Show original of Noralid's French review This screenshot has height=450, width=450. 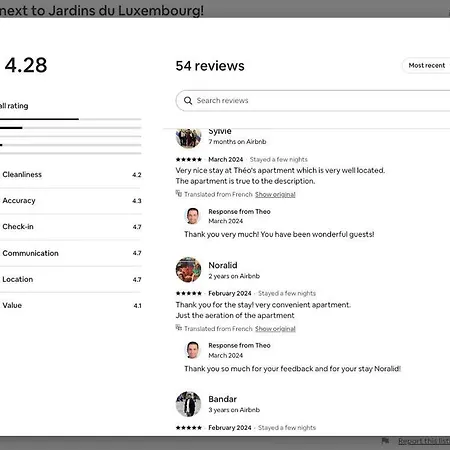tap(275, 329)
